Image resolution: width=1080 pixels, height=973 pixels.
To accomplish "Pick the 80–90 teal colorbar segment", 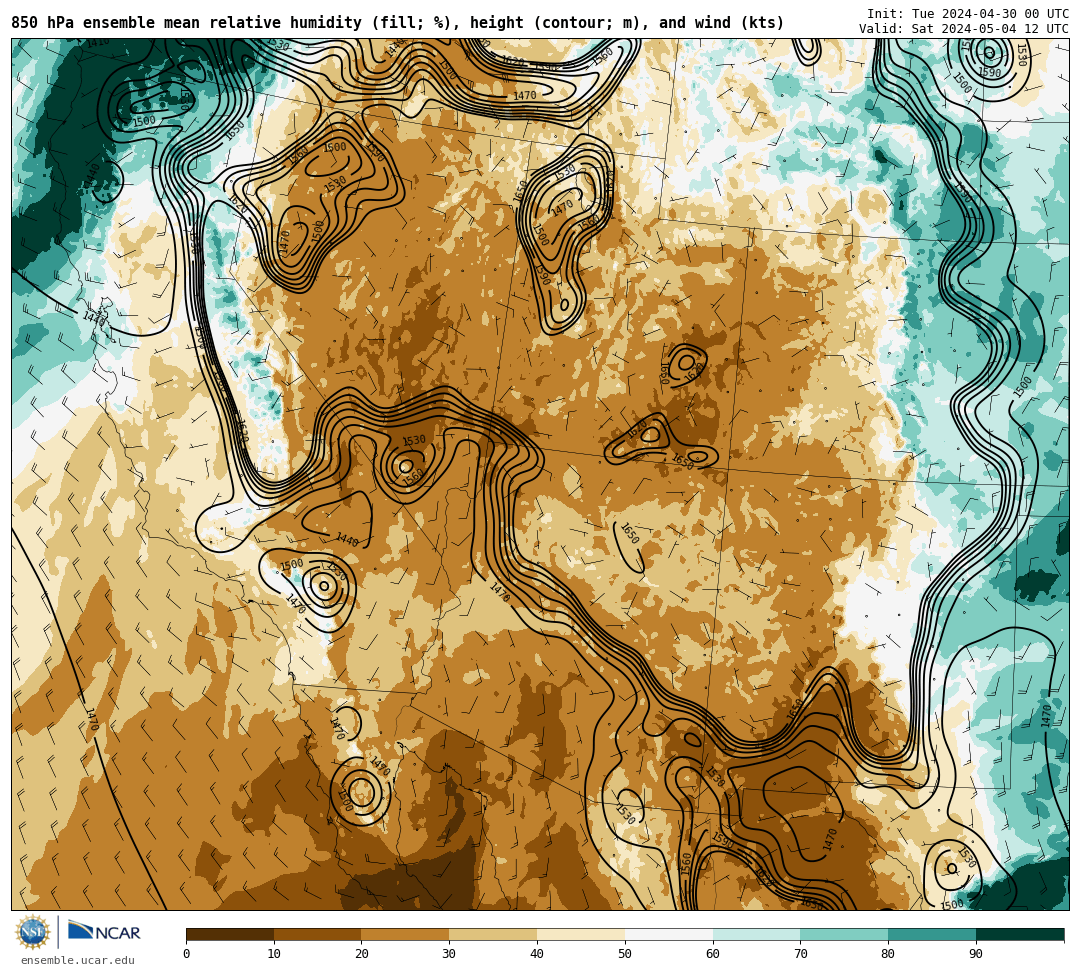I will [x=932, y=934].
